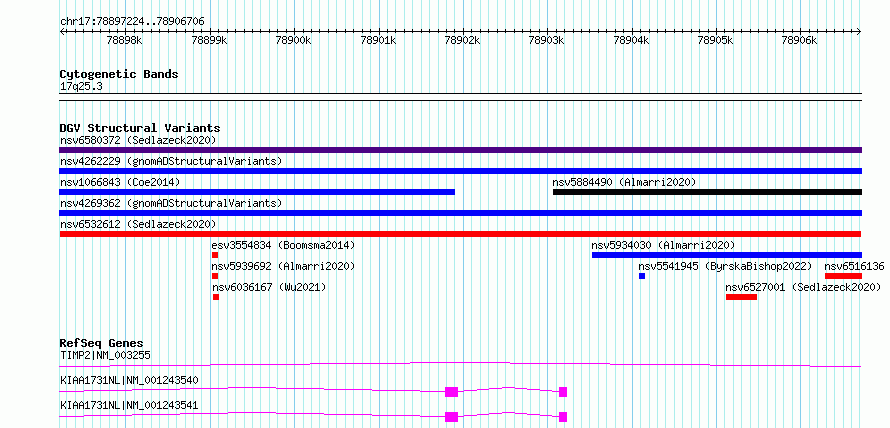
Task: Click the second exon box of NM_001243540
Action: 563,392
